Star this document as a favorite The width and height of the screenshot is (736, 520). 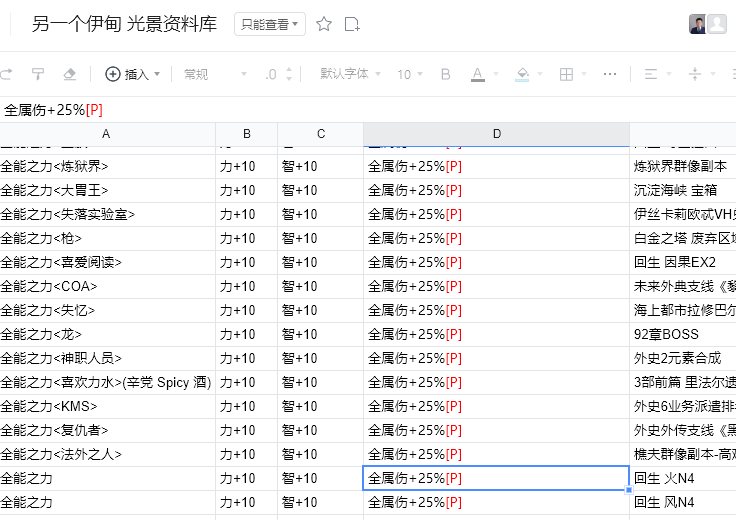pyautogui.click(x=324, y=24)
